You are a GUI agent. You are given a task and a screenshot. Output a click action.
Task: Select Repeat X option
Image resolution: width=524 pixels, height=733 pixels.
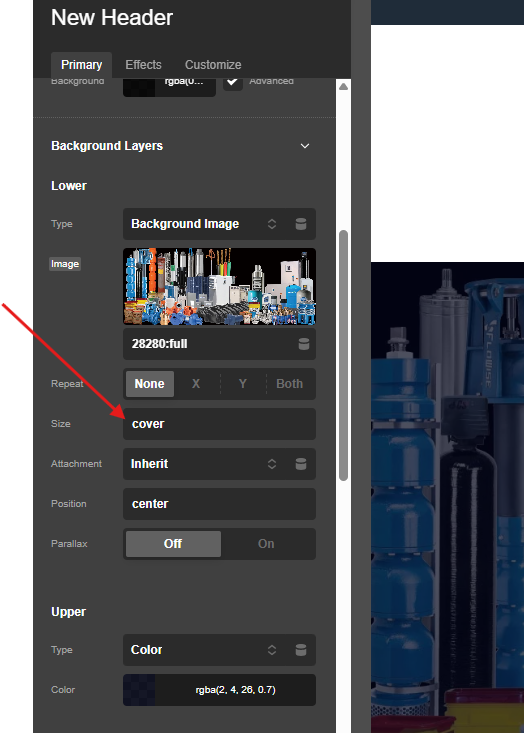point(196,384)
